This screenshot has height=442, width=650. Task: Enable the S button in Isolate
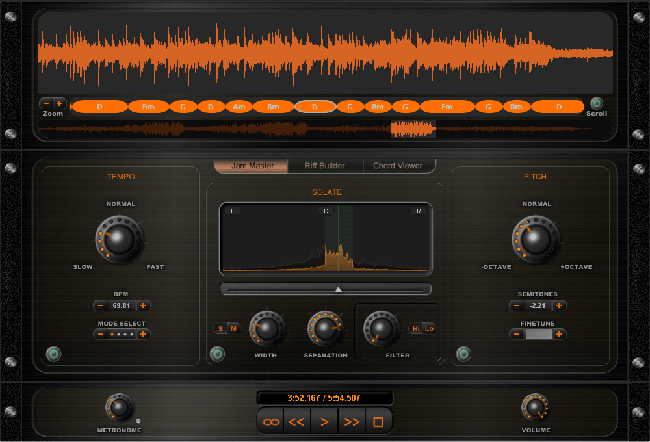tap(221, 329)
